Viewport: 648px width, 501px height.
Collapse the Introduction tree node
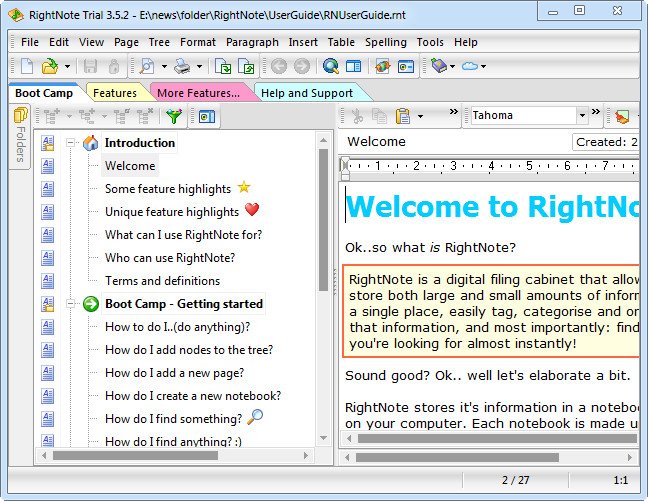coord(71,143)
